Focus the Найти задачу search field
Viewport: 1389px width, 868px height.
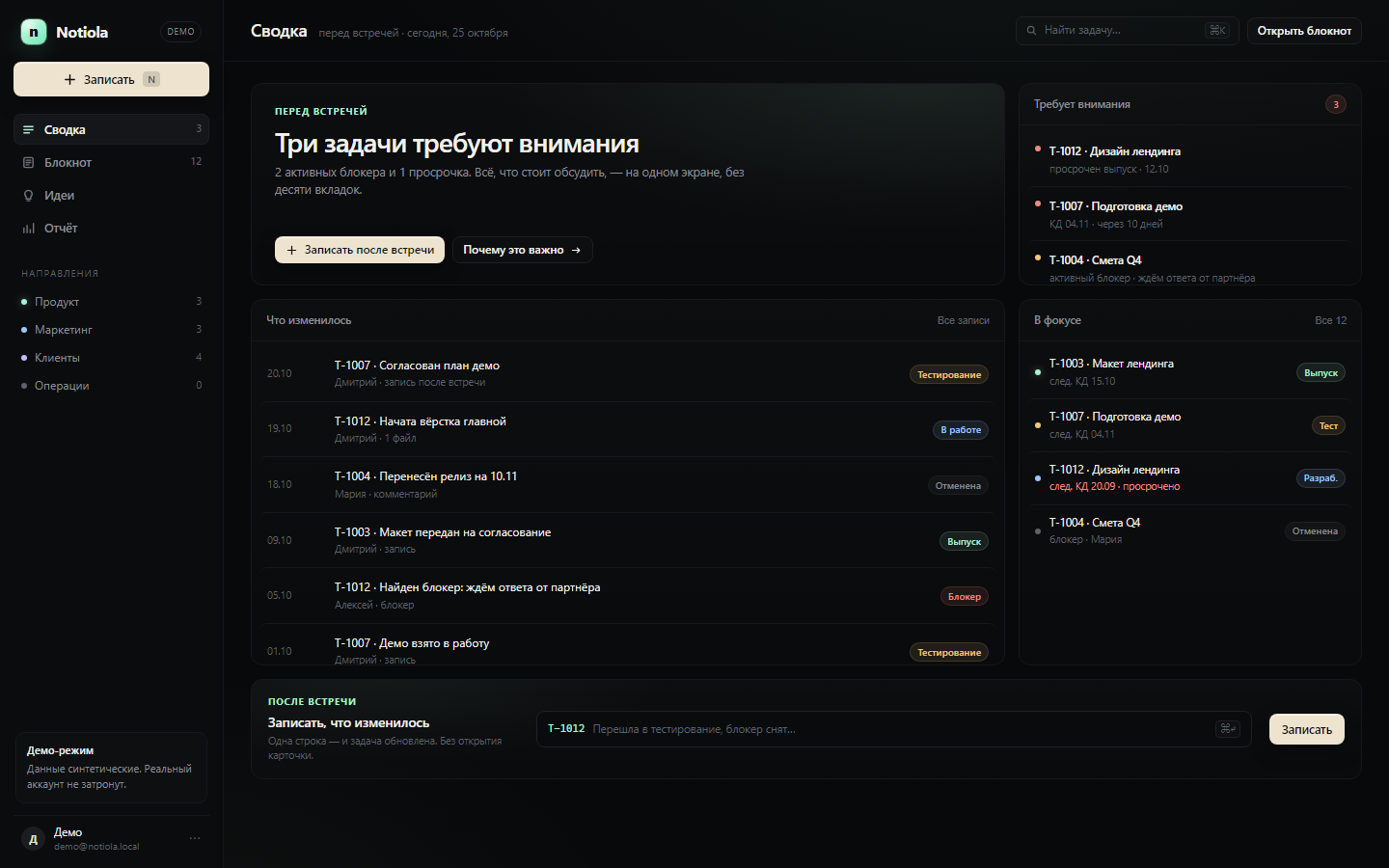click(x=1127, y=31)
